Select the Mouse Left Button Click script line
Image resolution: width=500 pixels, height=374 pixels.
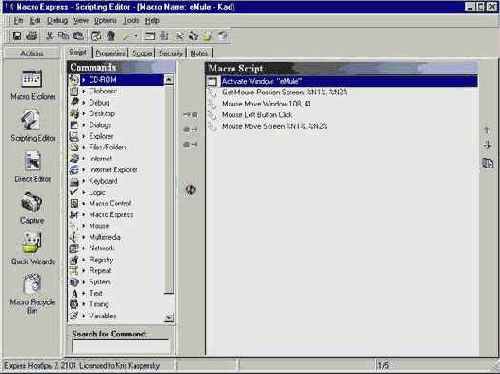pyautogui.click(x=257, y=115)
